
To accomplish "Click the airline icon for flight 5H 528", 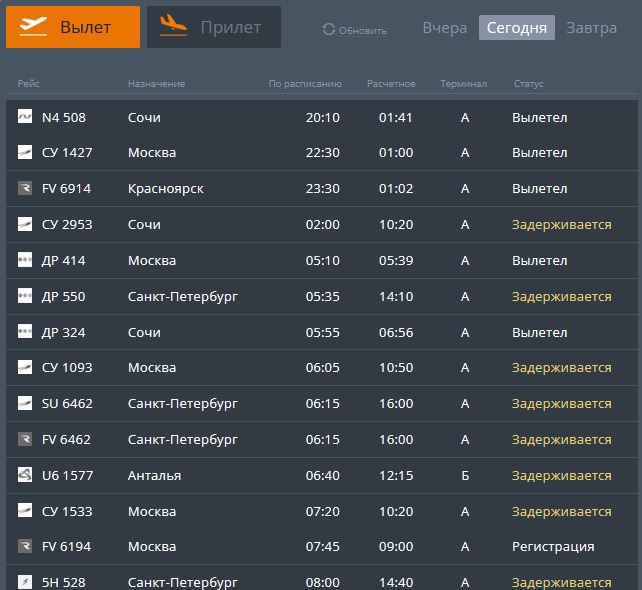I will [25, 582].
